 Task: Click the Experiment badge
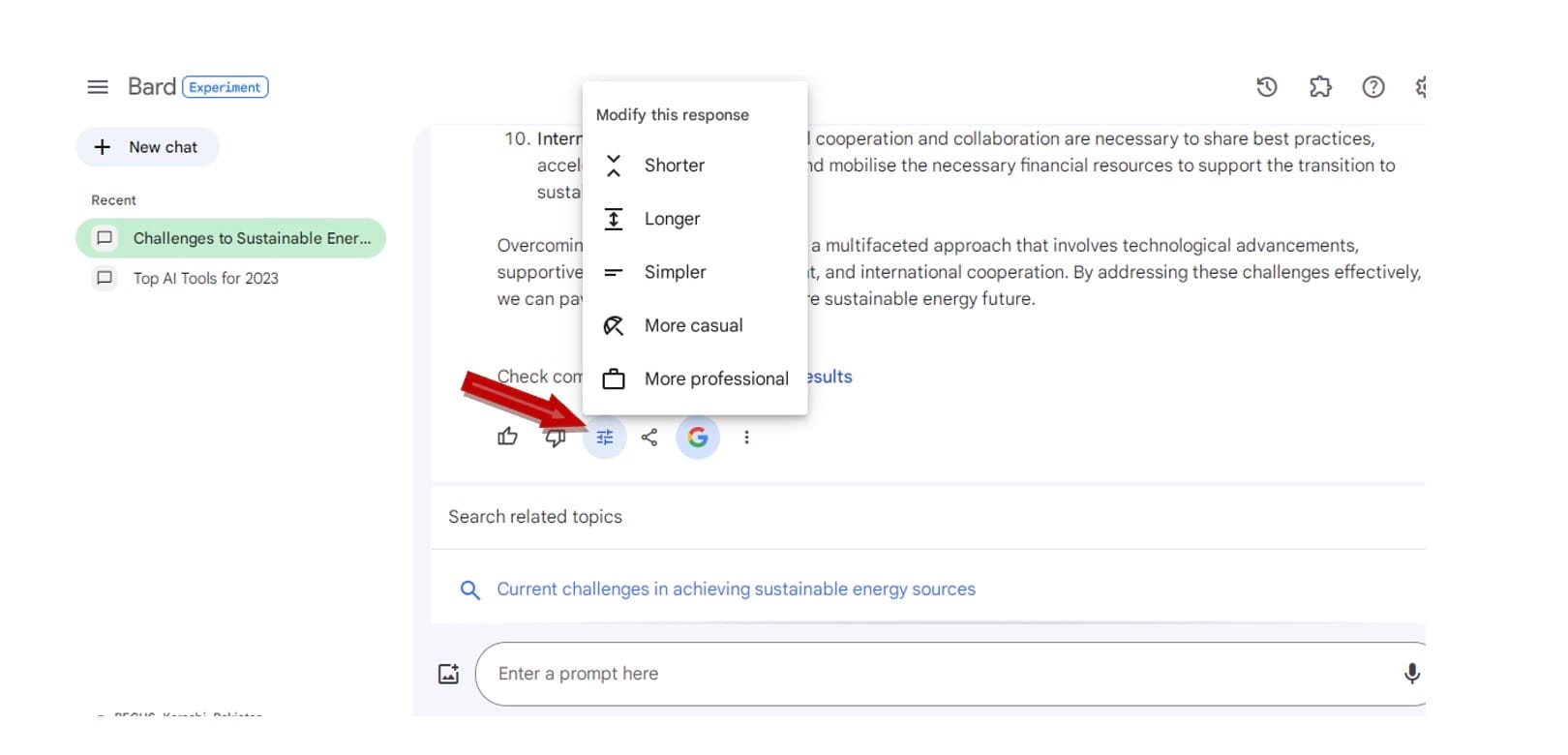226,87
